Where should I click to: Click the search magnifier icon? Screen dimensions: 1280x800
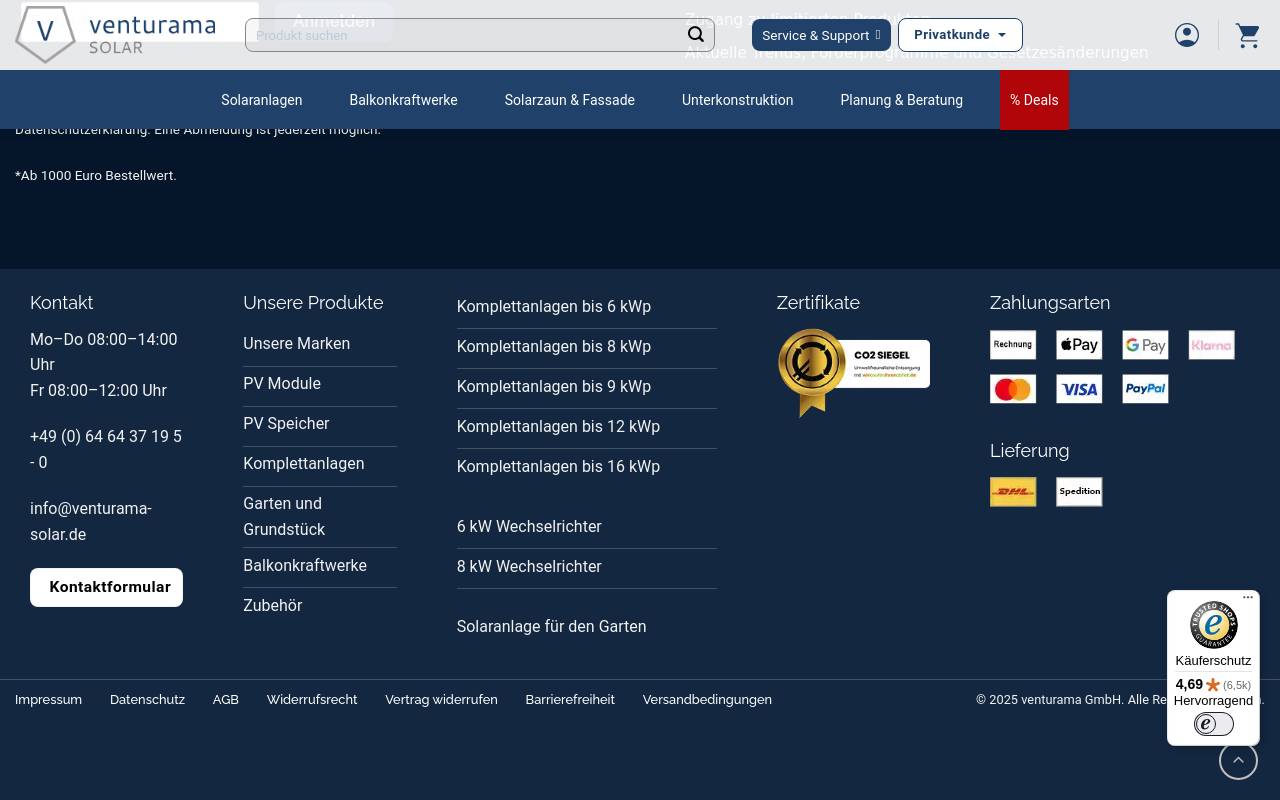click(x=696, y=35)
